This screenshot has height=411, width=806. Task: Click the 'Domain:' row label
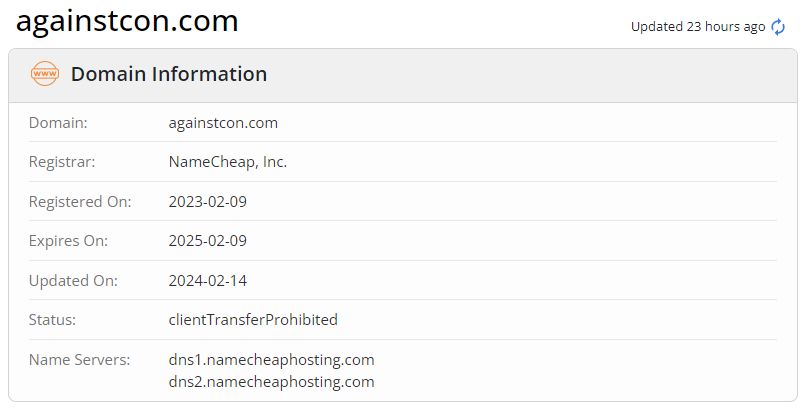pyautogui.click(x=58, y=123)
